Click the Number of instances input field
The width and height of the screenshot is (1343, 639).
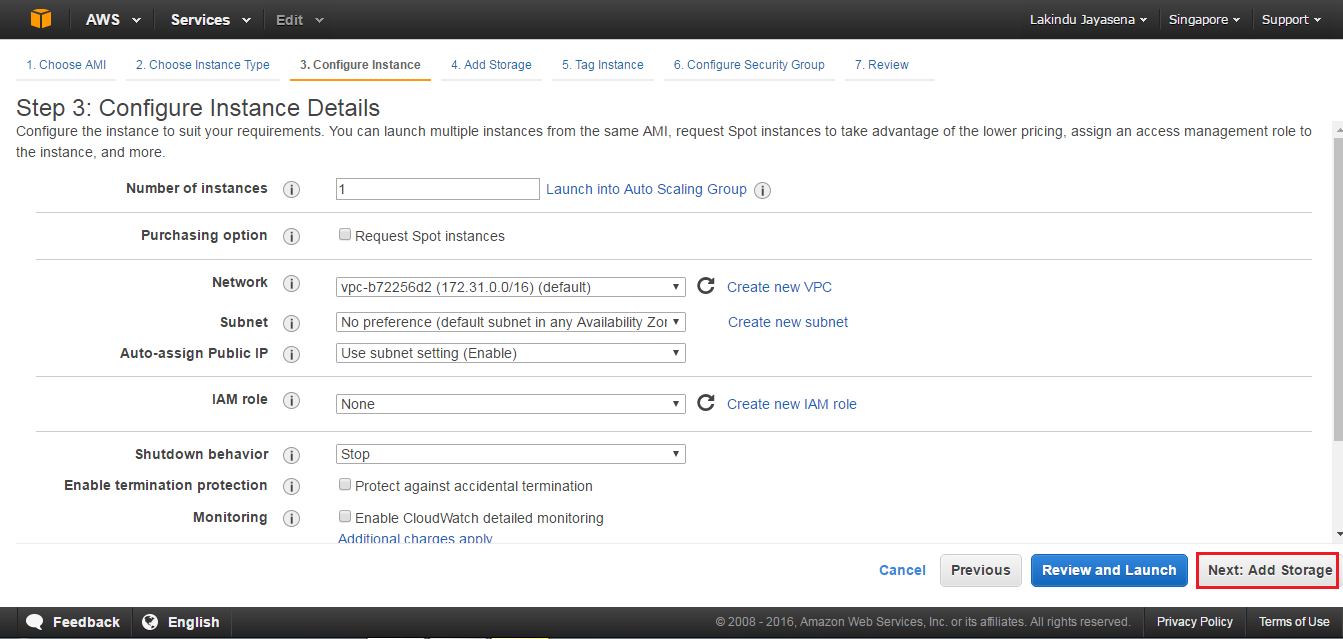point(438,189)
